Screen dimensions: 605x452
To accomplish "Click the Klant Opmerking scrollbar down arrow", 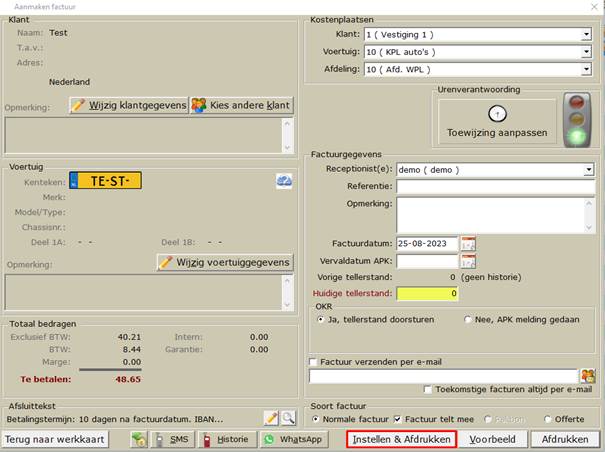I will 287,147.
